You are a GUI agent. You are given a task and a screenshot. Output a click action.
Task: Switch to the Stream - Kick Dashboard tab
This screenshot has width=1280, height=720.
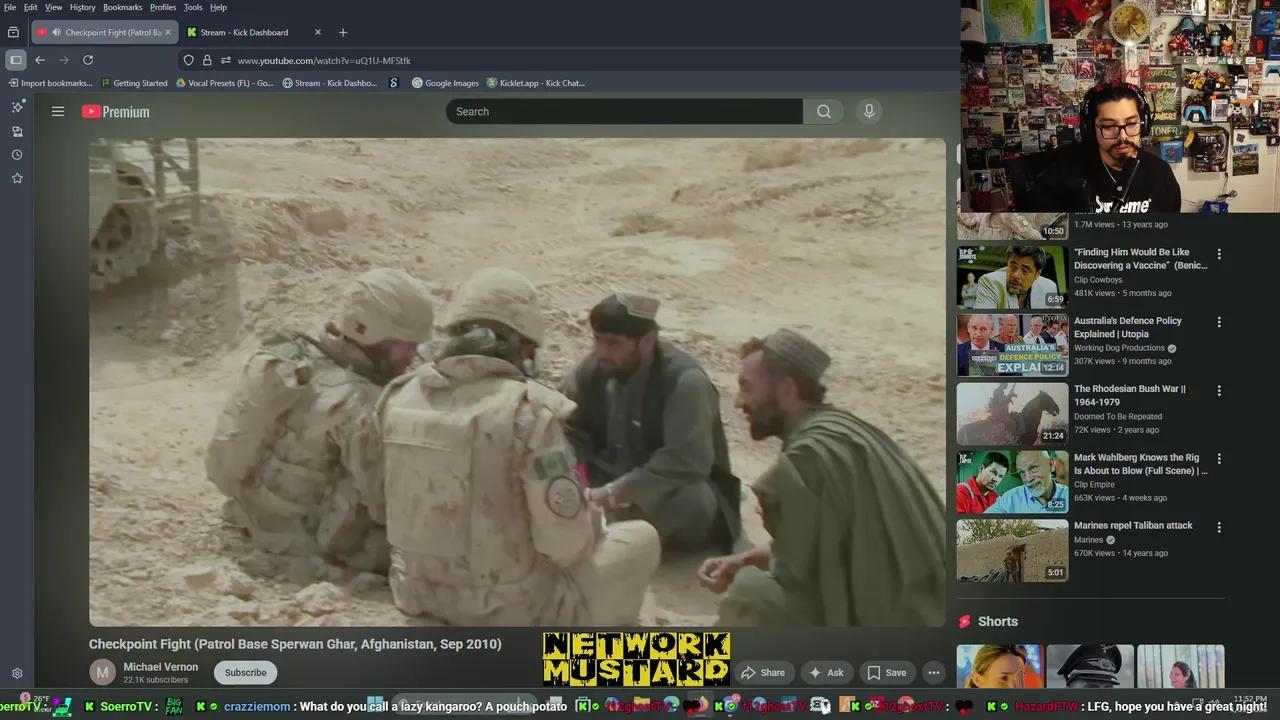click(242, 31)
